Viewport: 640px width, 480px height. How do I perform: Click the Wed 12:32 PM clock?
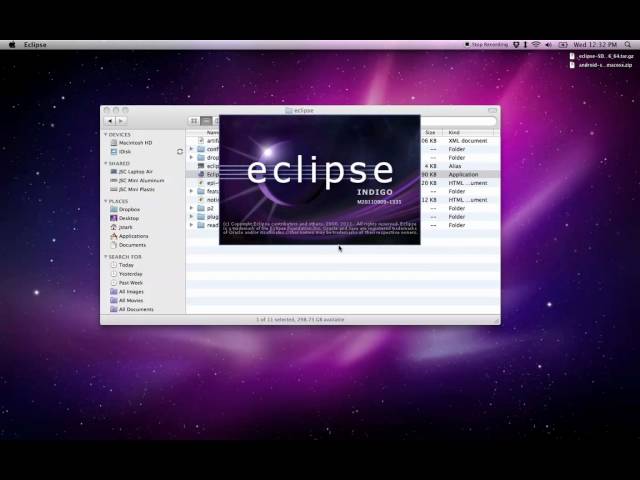(595, 44)
